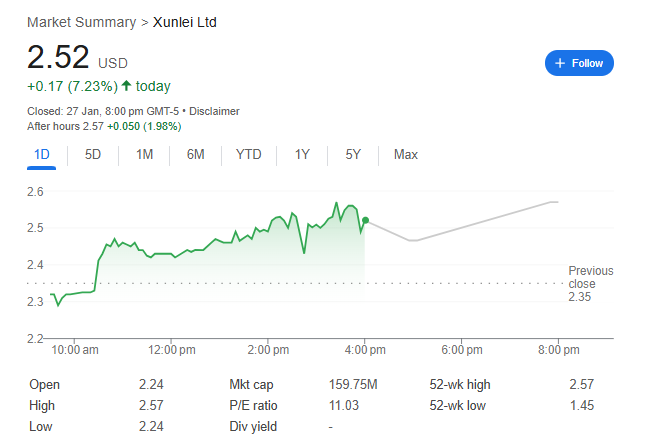Show the 6M chart range
The width and height of the screenshot is (652, 443).
tap(195, 154)
